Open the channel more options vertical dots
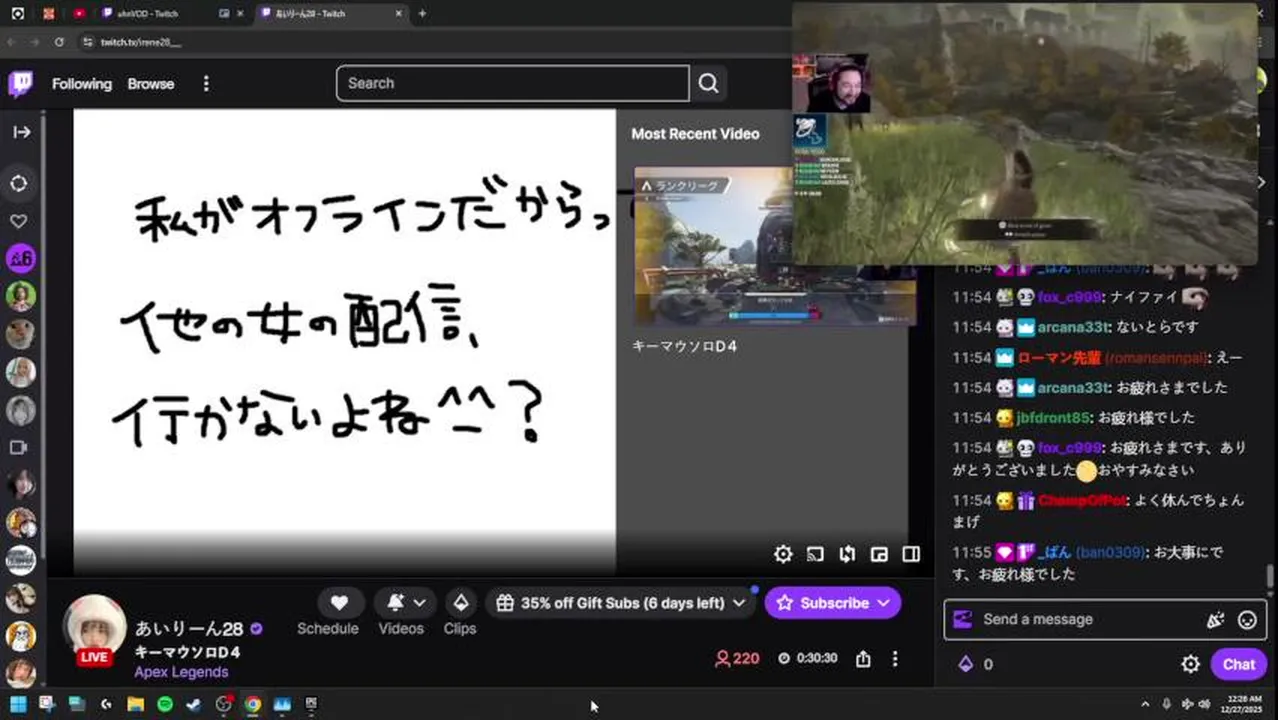This screenshot has width=1278, height=720. (895, 659)
